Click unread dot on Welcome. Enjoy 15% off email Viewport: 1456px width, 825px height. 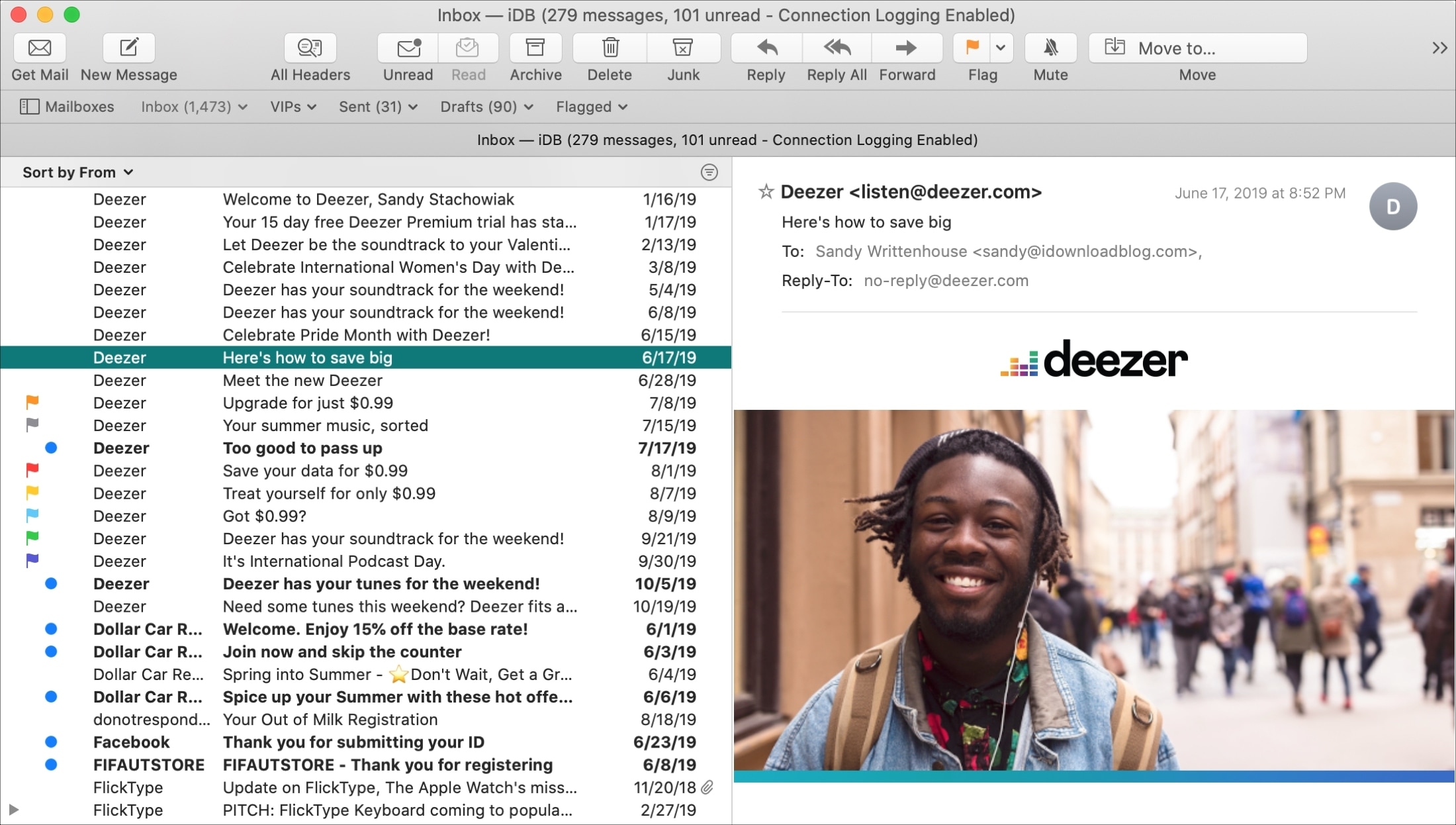coord(51,628)
